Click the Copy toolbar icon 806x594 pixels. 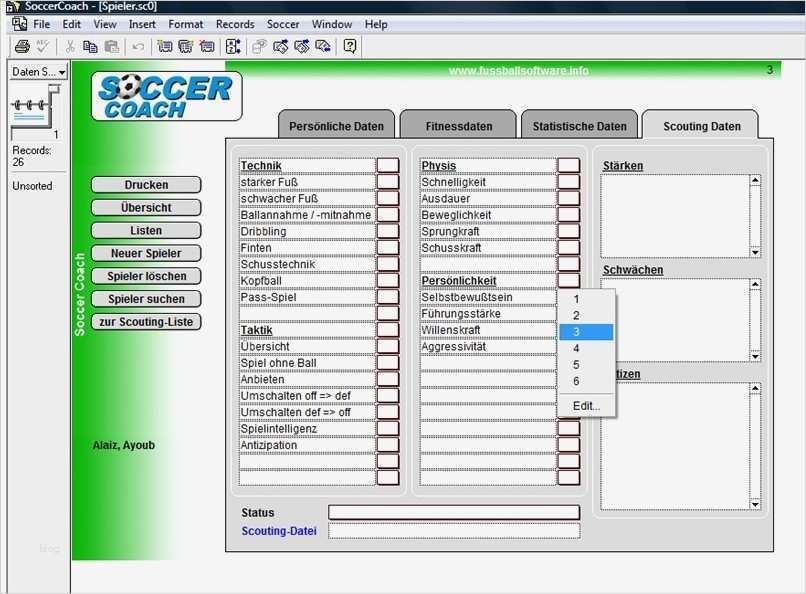[90, 47]
